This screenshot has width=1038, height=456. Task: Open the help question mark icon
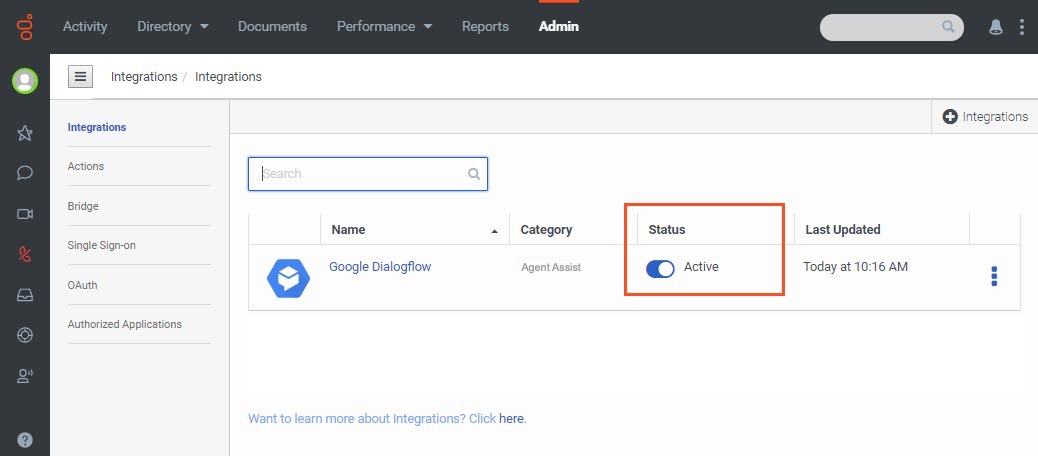coord(24,439)
